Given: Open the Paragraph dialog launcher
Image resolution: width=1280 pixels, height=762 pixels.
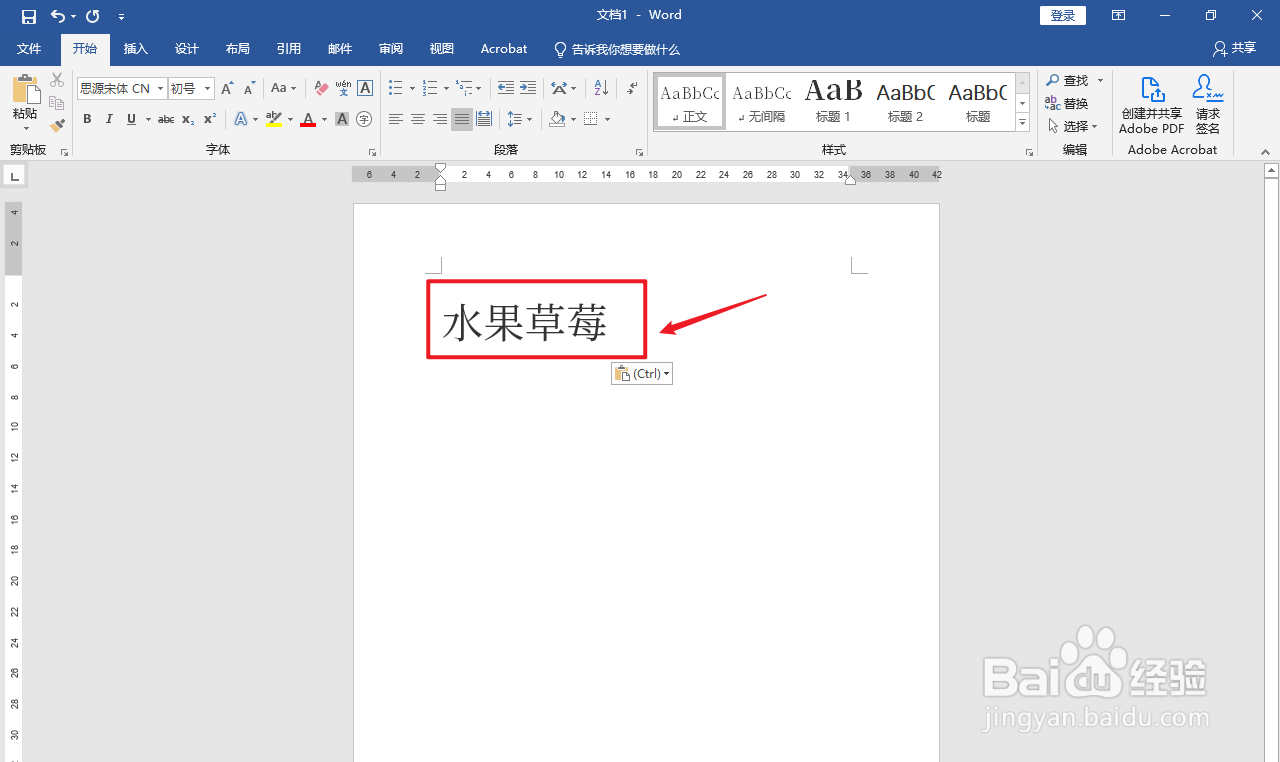Looking at the screenshot, I should pos(639,152).
